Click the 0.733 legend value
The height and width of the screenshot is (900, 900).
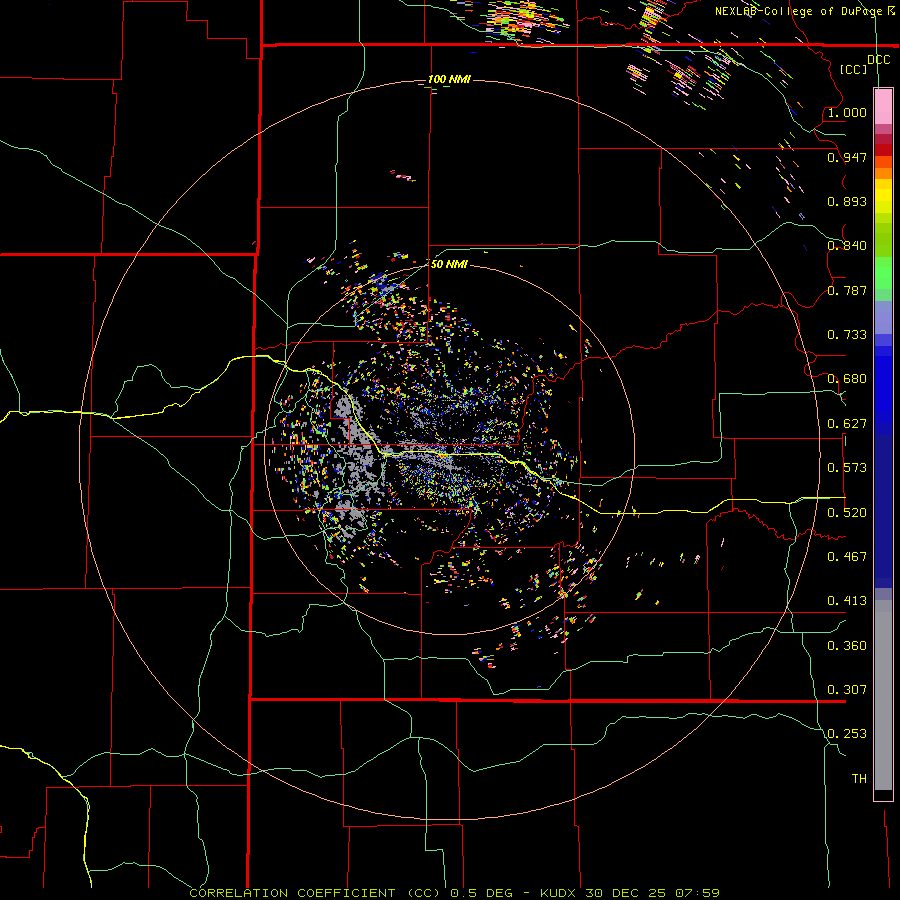click(x=847, y=335)
